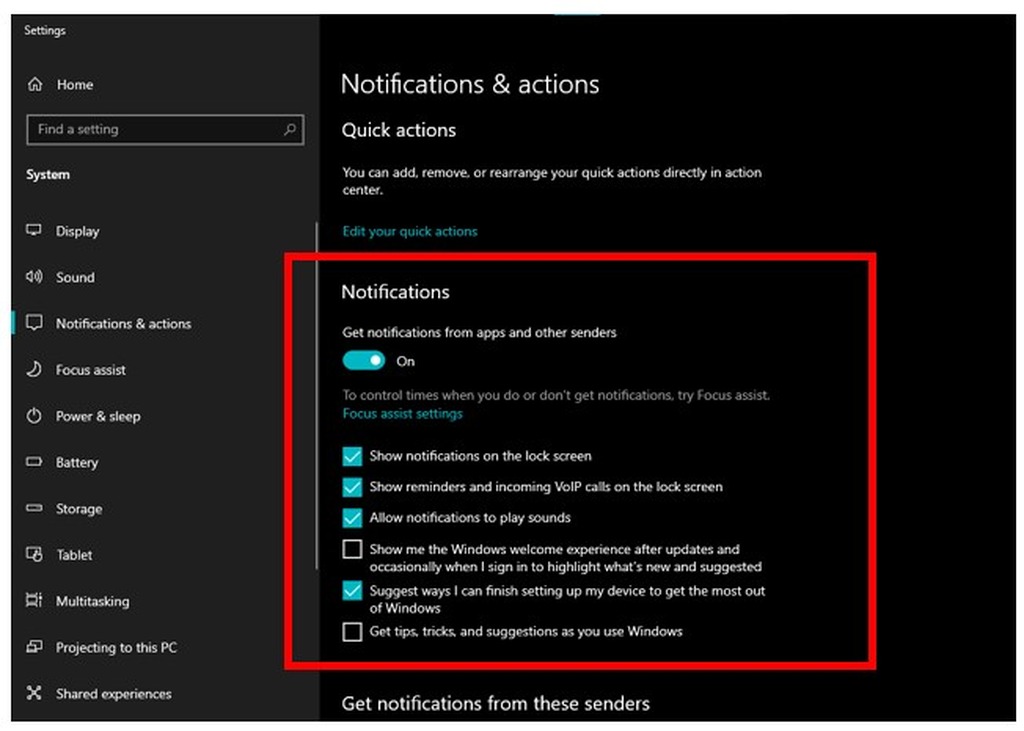Open Storage settings
This screenshot has height=731, width=1024.
click(79, 509)
